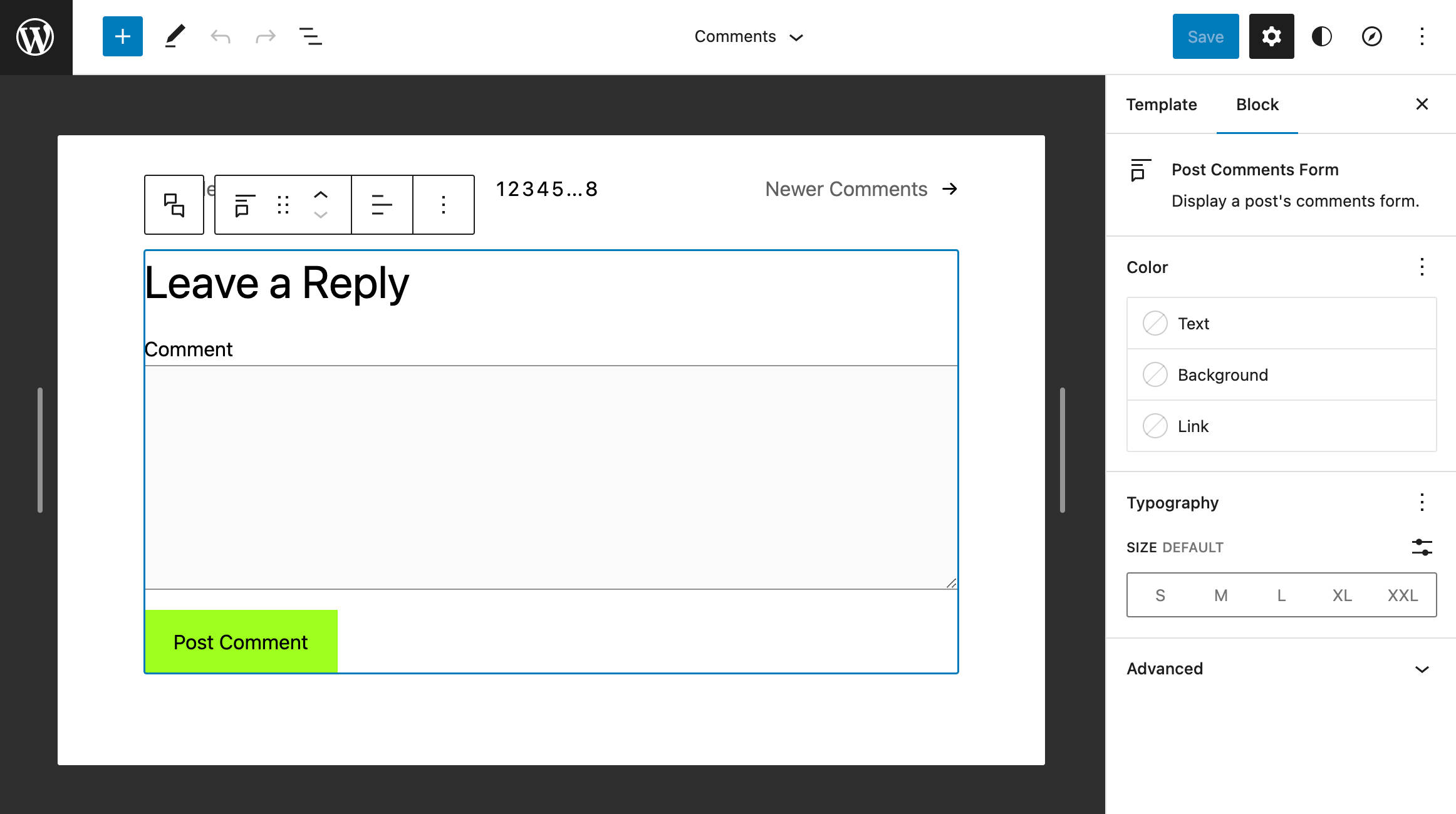Click the Undo arrow icon

tap(220, 37)
